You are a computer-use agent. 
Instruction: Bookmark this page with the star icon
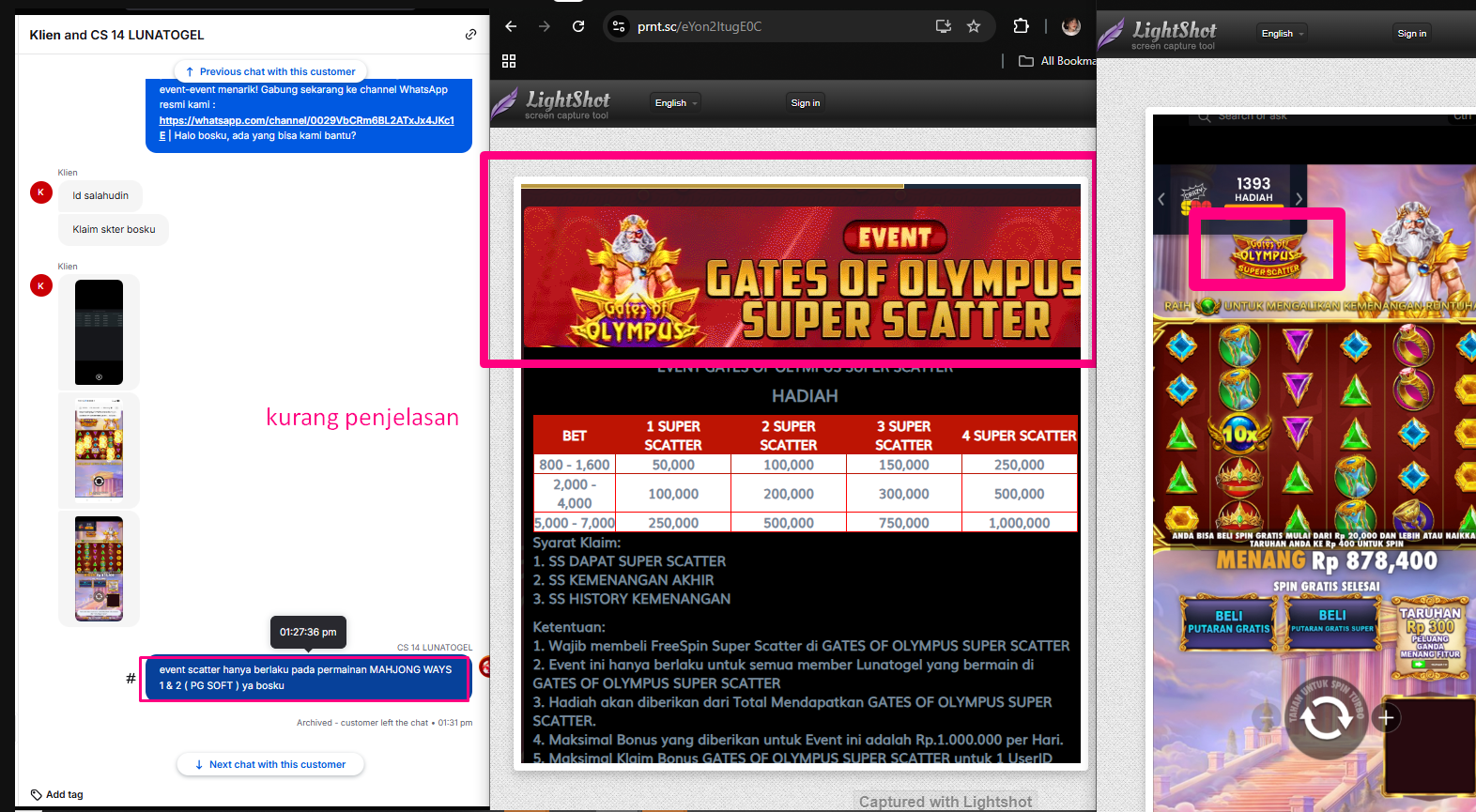point(974,26)
